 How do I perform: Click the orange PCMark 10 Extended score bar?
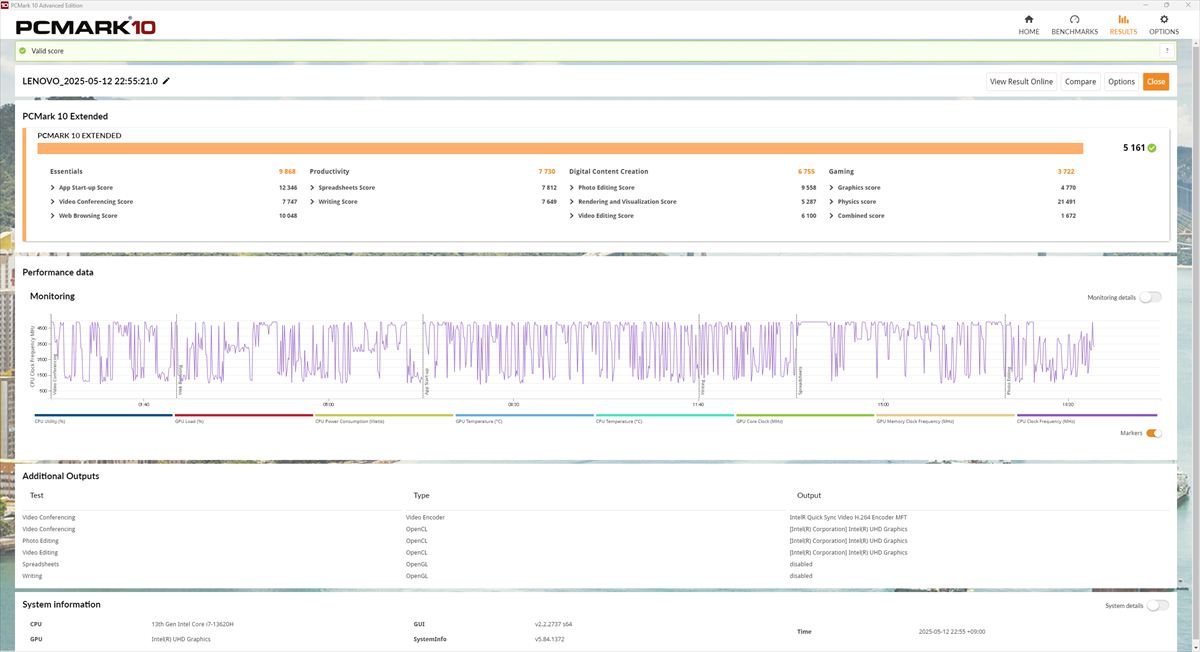click(x=560, y=148)
